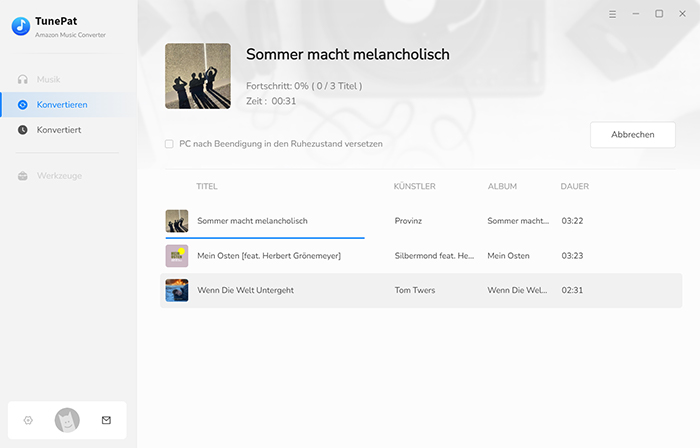Click duration '03:22'
Image resolution: width=700 pixels, height=448 pixels.
pyautogui.click(x=572, y=221)
